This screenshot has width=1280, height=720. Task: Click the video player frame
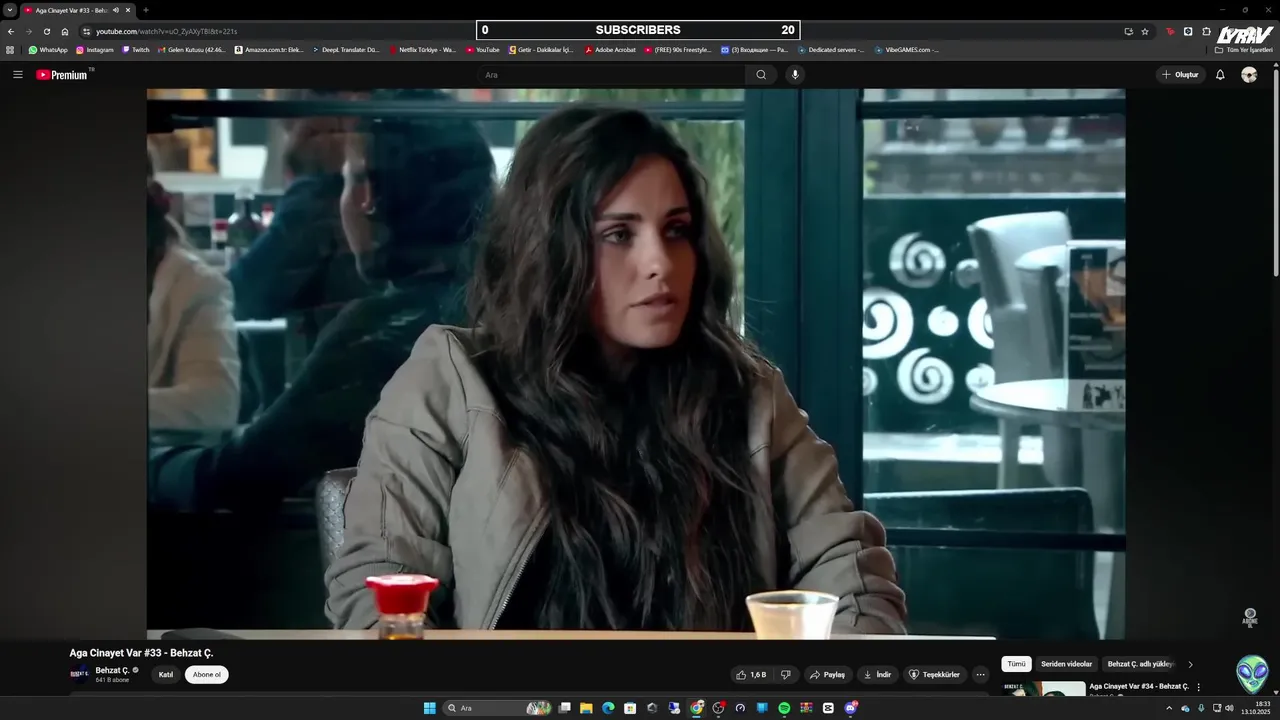[x=636, y=364]
